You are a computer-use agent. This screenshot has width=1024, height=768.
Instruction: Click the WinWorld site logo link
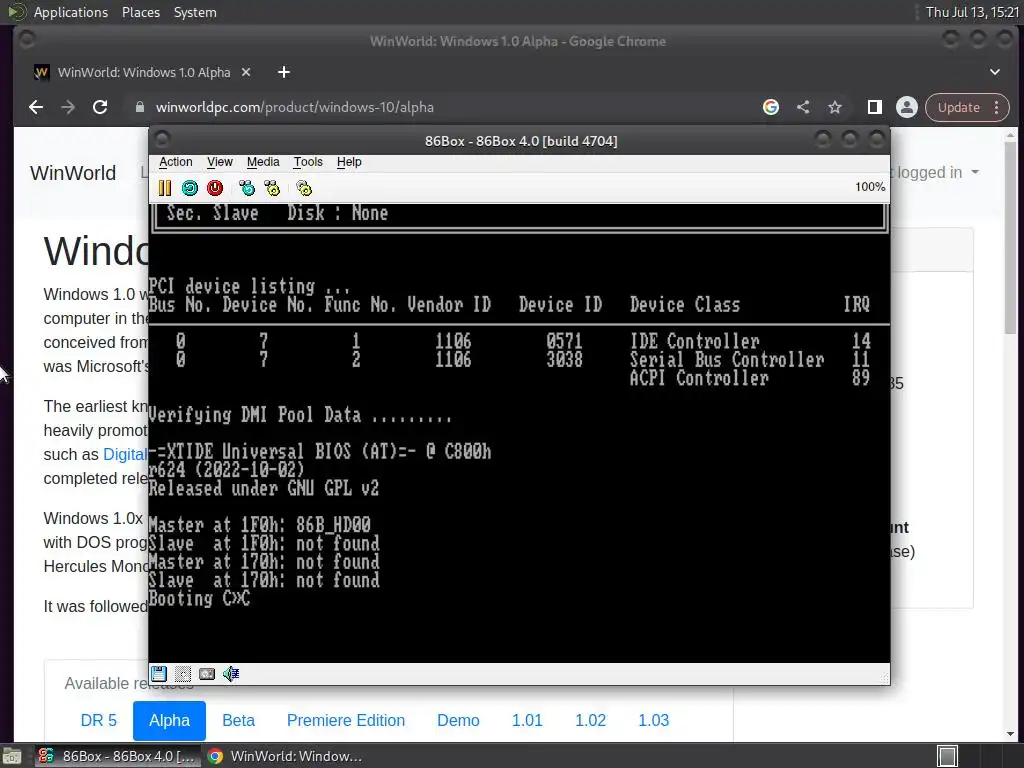click(73, 173)
